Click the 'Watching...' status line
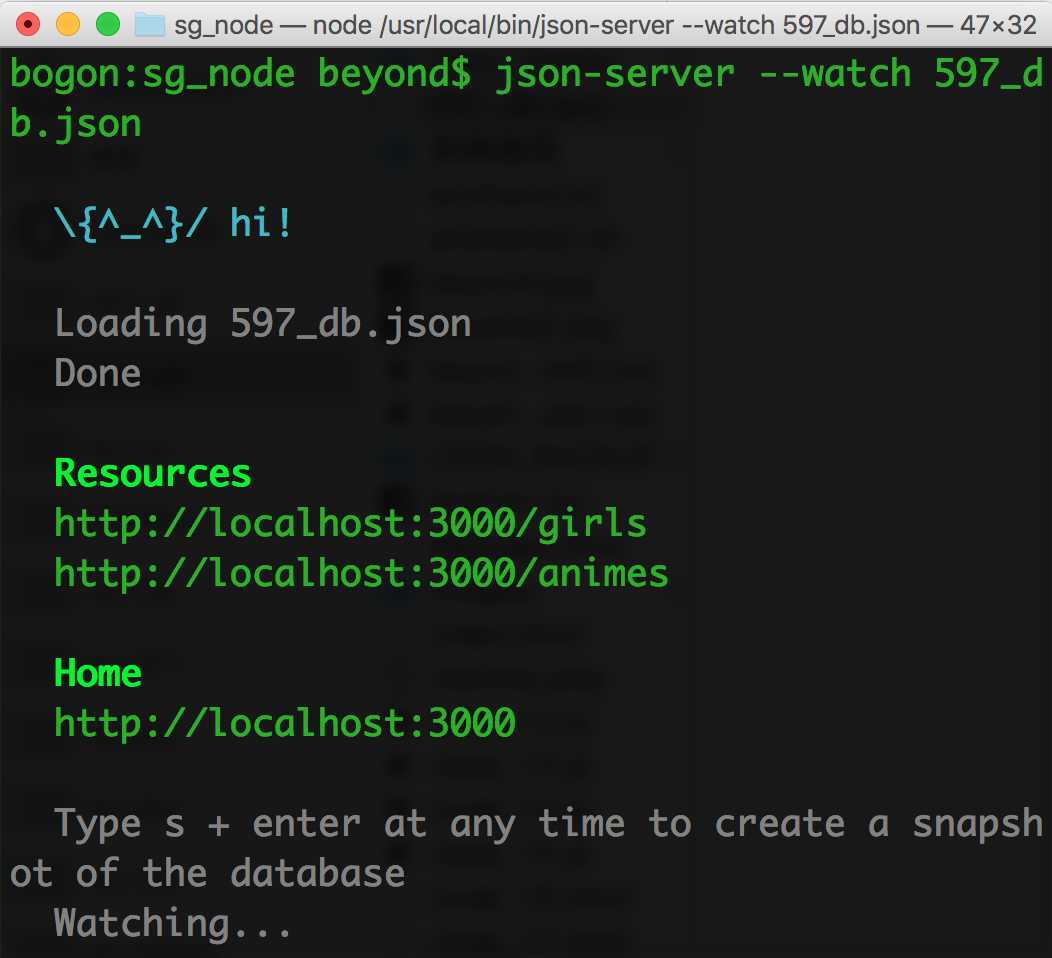Screen dimensions: 1052x958 [173, 923]
